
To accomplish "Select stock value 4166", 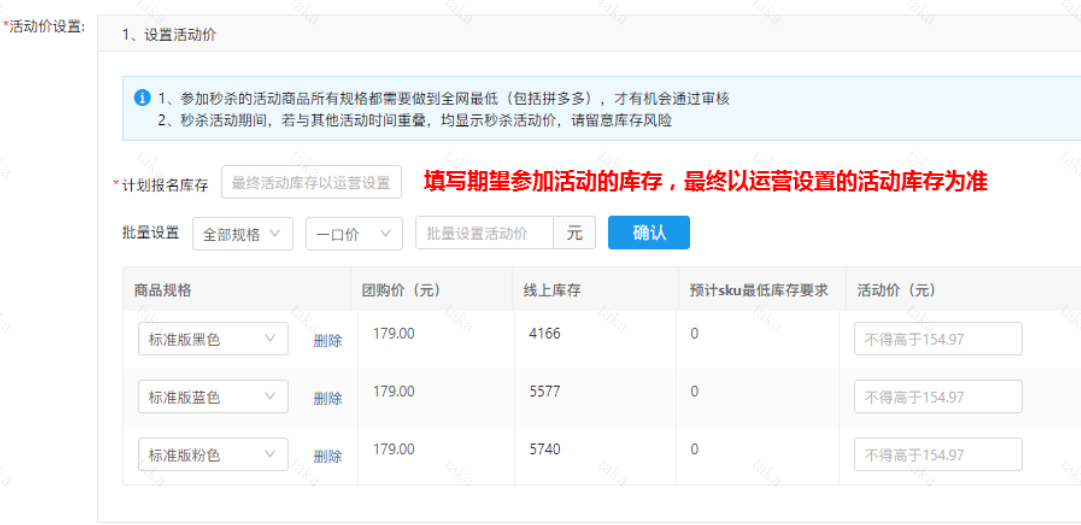I will [x=545, y=333].
